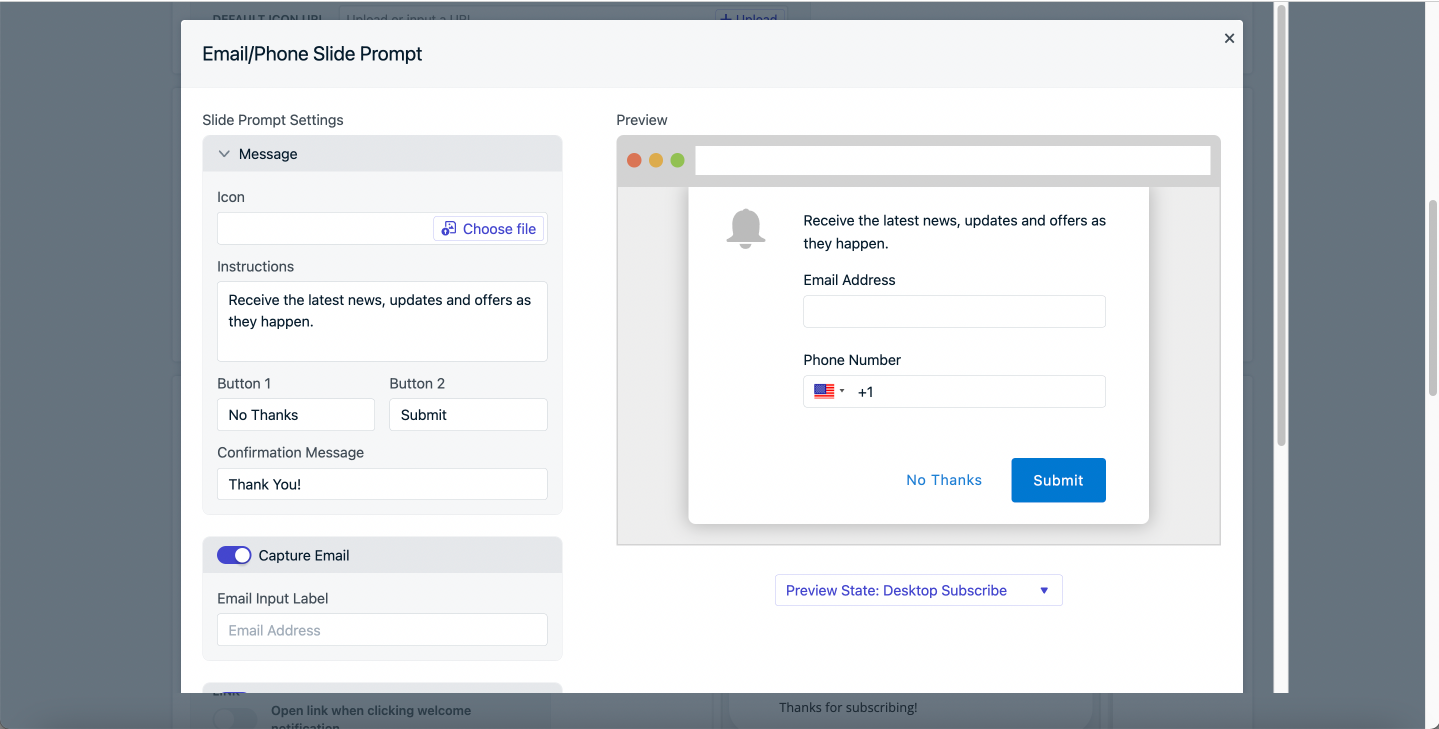Click the Email Input Label field
The image size is (1439, 729).
pyautogui.click(x=382, y=630)
